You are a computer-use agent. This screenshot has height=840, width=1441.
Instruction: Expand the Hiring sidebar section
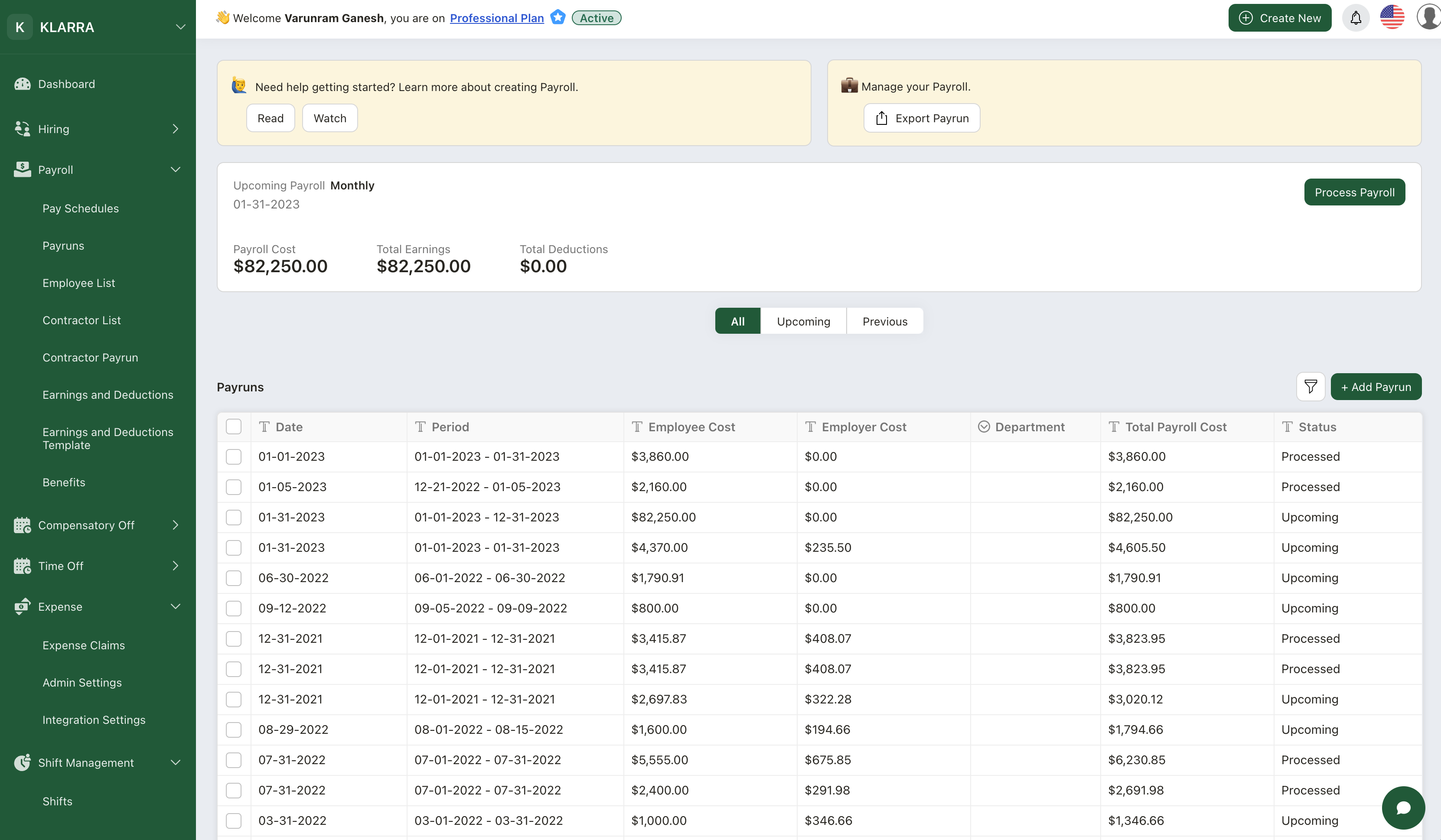point(175,129)
